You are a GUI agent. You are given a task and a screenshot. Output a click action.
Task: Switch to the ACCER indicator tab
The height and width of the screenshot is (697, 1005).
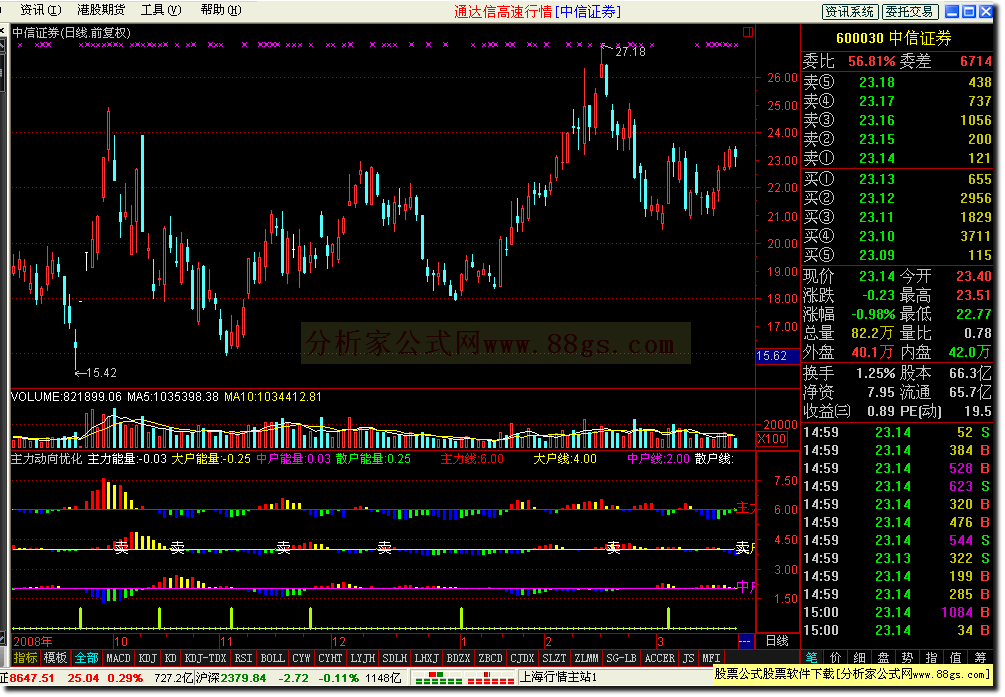click(x=660, y=658)
